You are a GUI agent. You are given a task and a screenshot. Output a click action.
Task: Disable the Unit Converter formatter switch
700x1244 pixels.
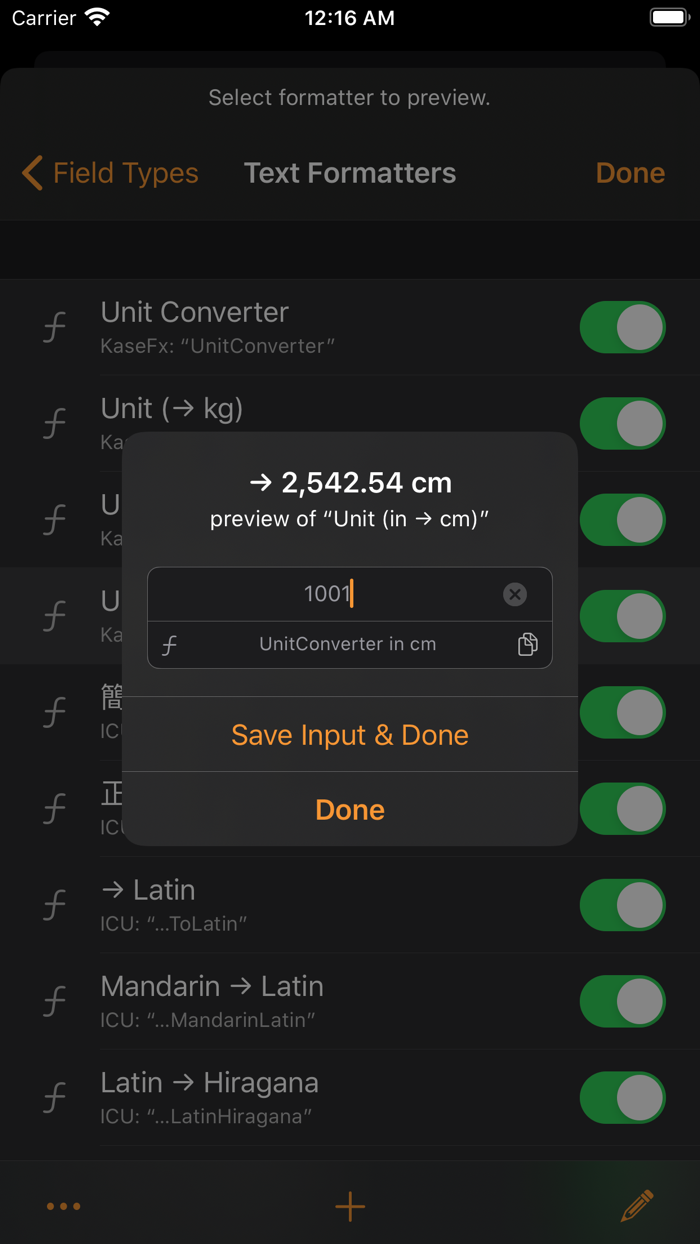point(622,327)
